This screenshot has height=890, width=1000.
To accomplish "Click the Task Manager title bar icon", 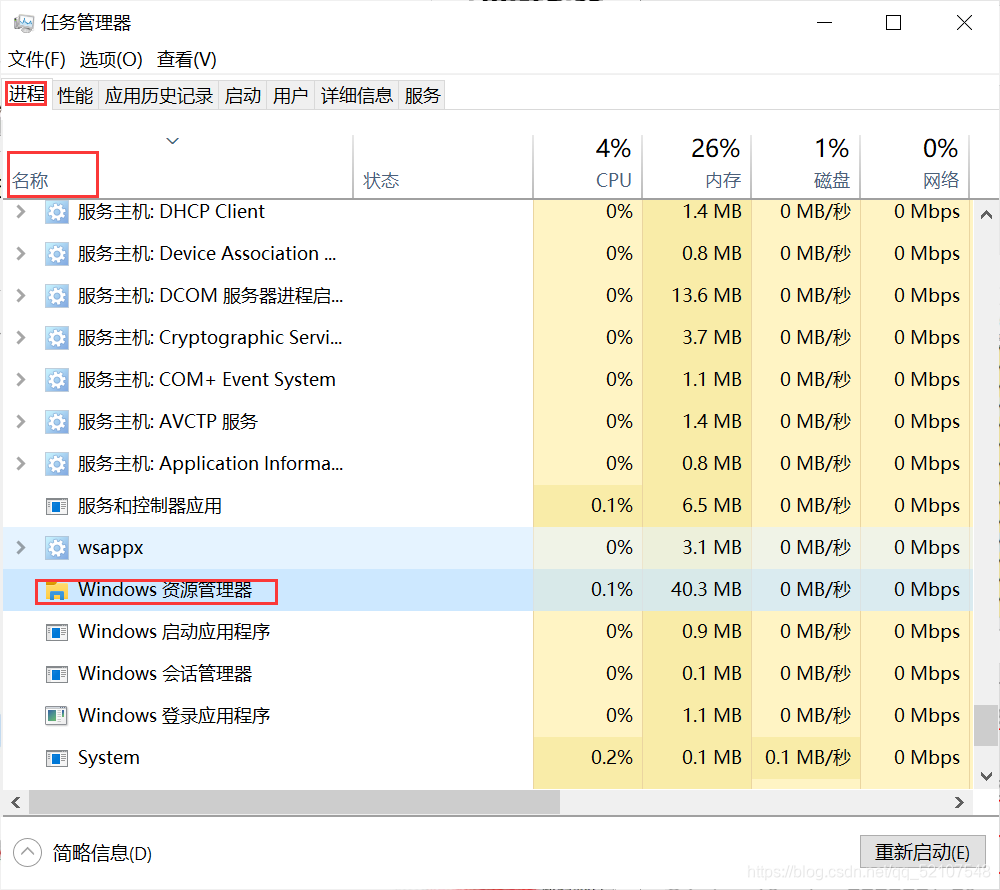I will 24,24.
